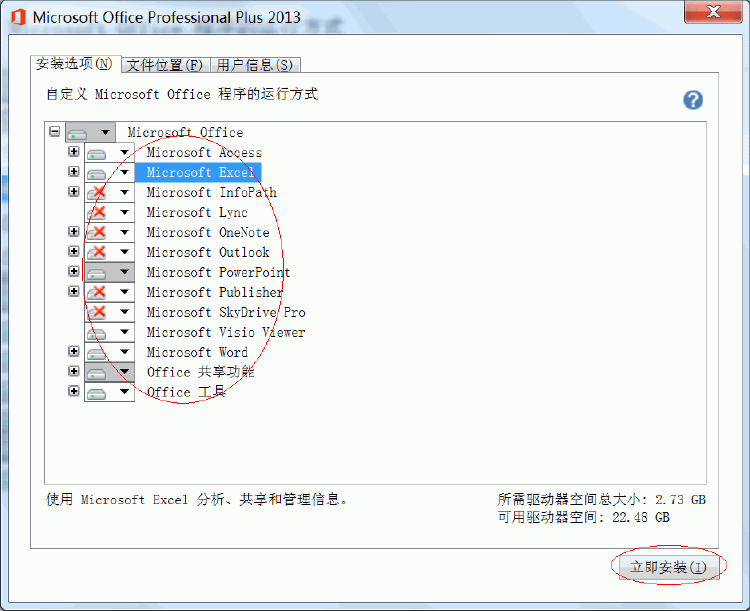The width and height of the screenshot is (750, 611).
Task: Open install option dropdown for Microsoft Word
Action: [124, 352]
